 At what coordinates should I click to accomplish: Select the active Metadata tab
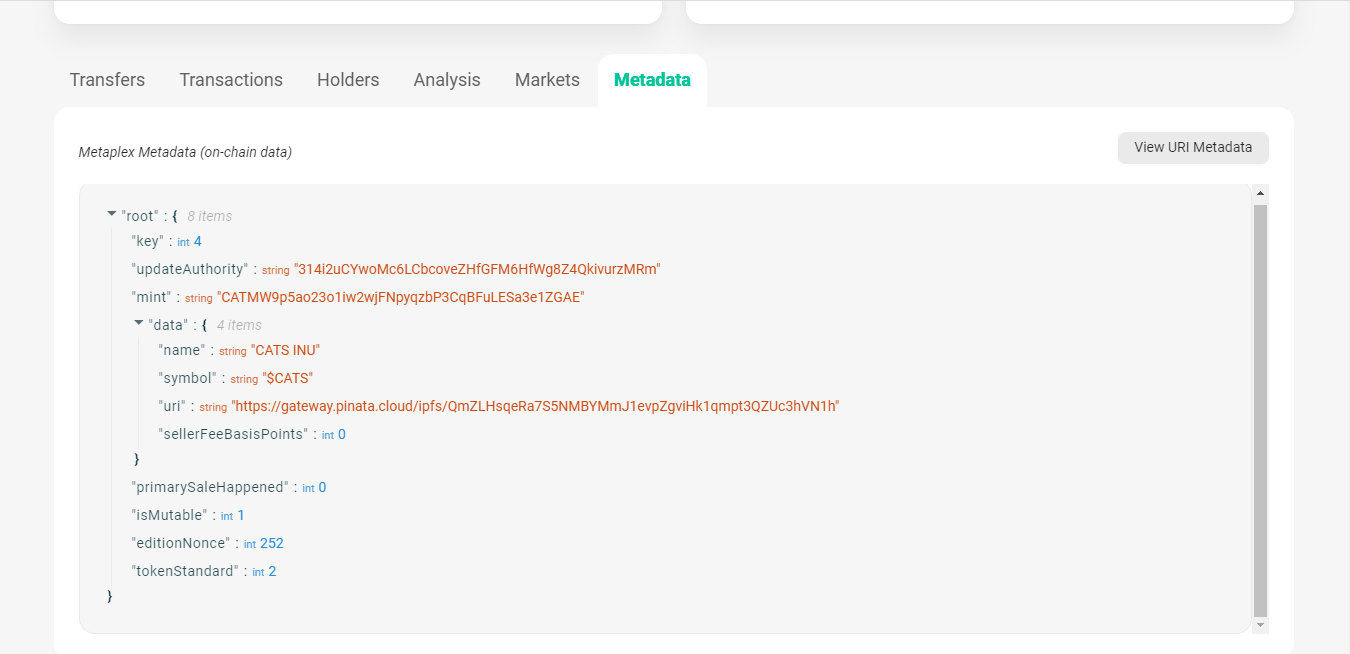[652, 79]
